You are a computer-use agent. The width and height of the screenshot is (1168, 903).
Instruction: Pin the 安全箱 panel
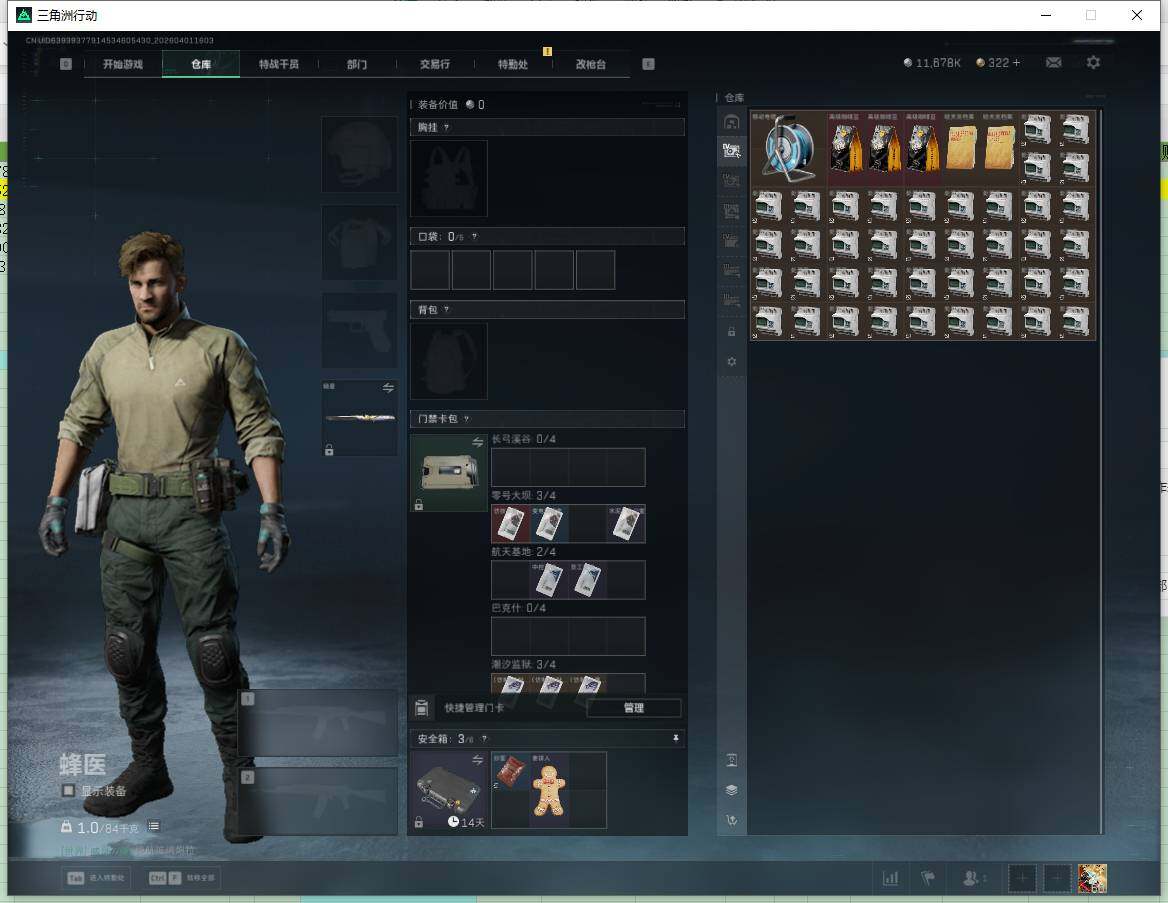pyautogui.click(x=676, y=738)
